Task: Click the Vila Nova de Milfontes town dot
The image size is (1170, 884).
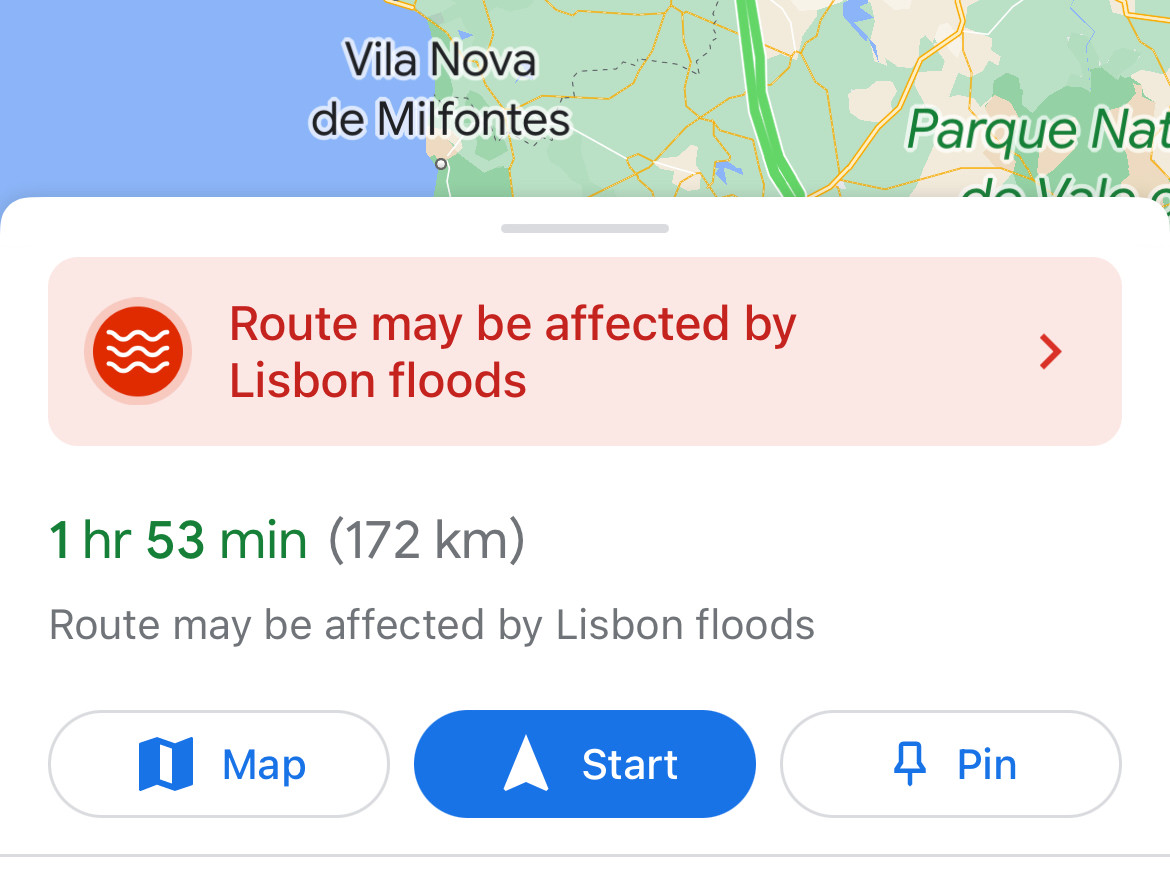Action: pyautogui.click(x=441, y=162)
